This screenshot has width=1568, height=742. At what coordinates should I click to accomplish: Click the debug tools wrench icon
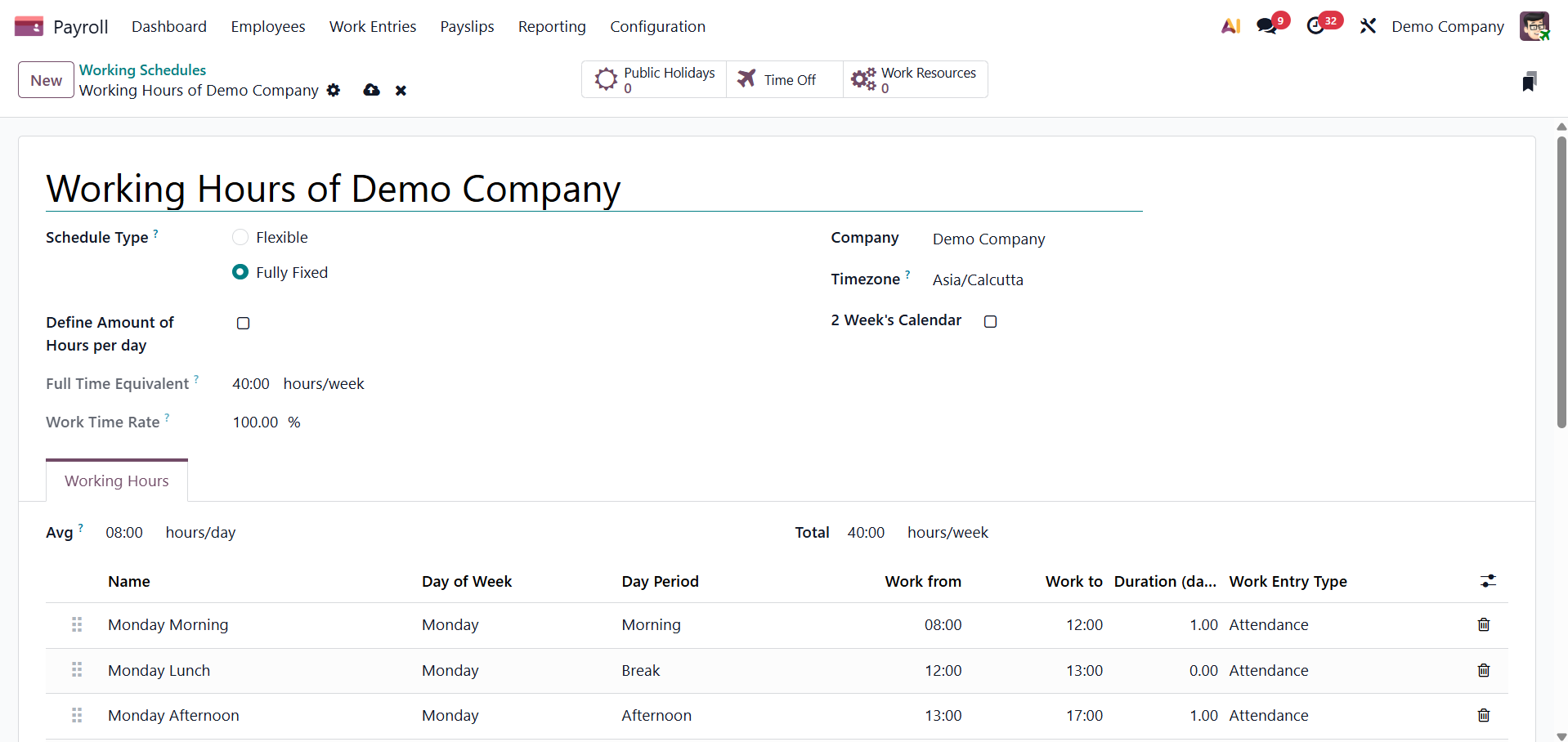click(x=1368, y=26)
